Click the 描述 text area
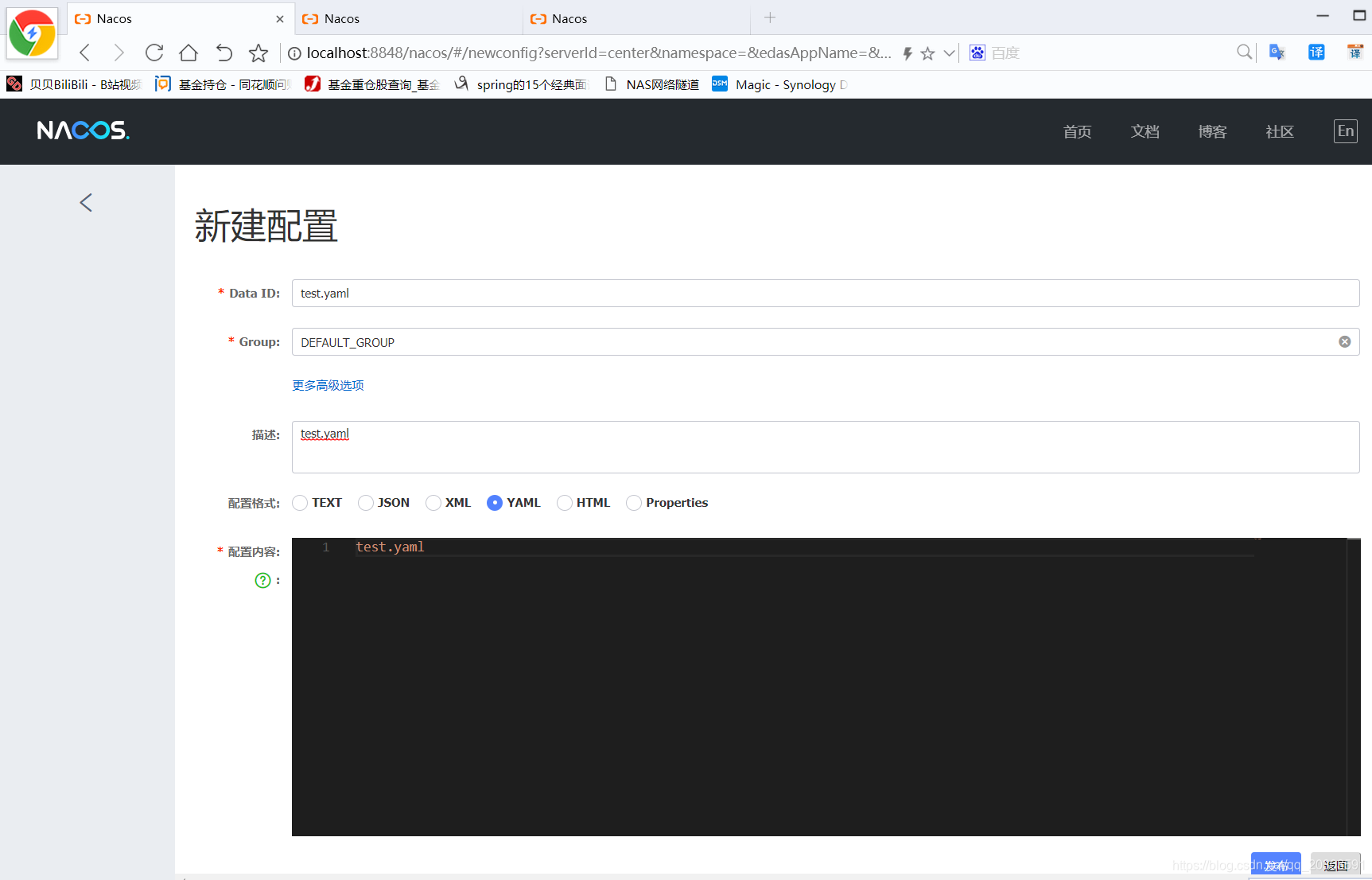The width and height of the screenshot is (1372, 880). pyautogui.click(x=826, y=447)
